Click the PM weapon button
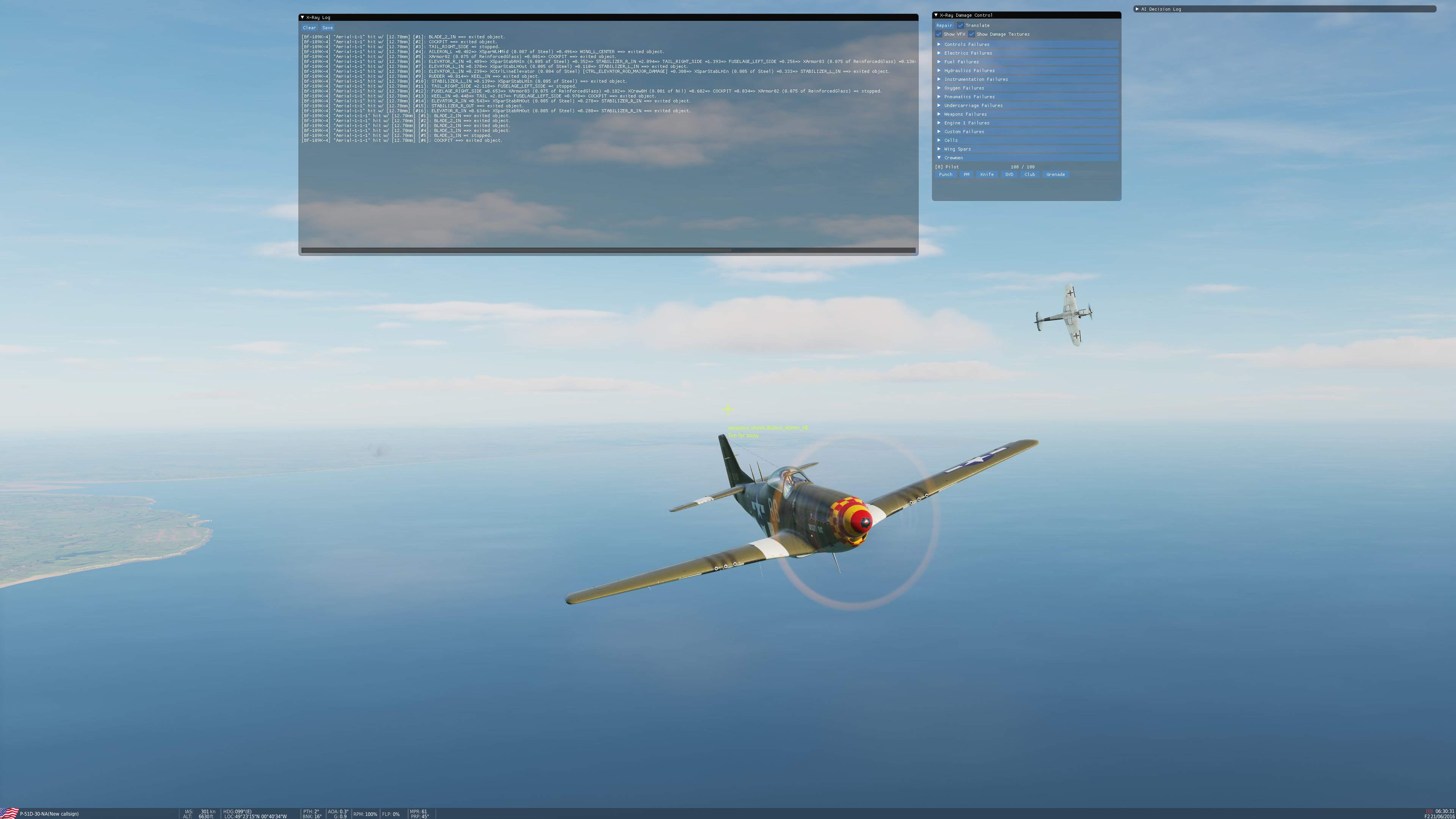 (966, 175)
